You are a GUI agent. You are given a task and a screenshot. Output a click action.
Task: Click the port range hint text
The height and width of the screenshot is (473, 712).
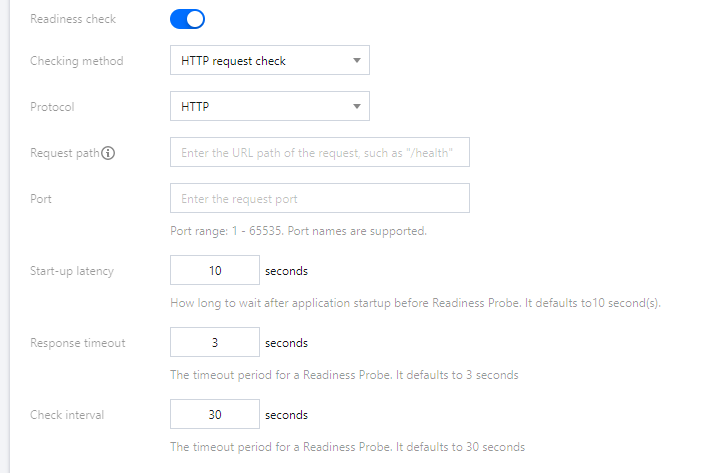[x=298, y=231]
